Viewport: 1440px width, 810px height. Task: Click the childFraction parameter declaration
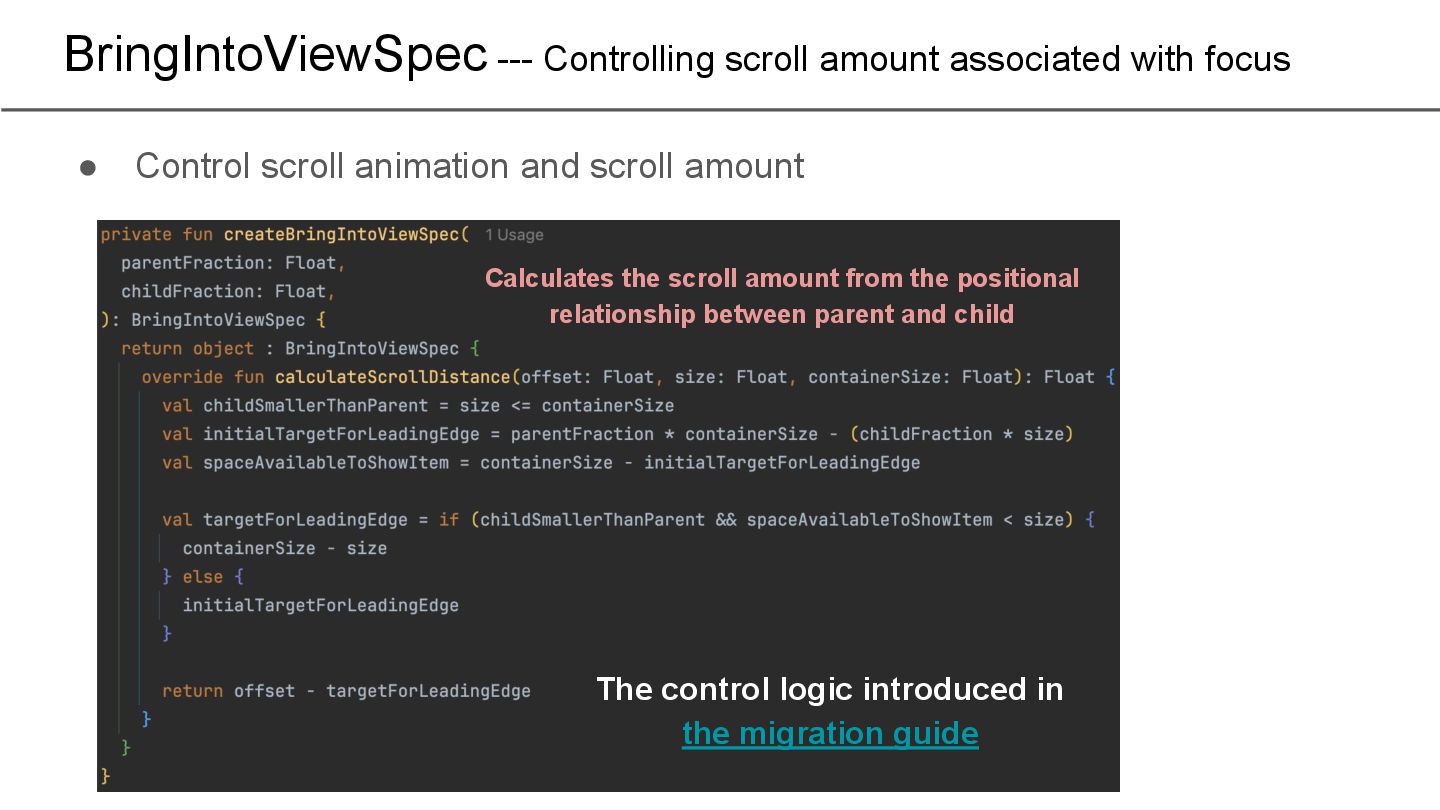click(x=228, y=291)
